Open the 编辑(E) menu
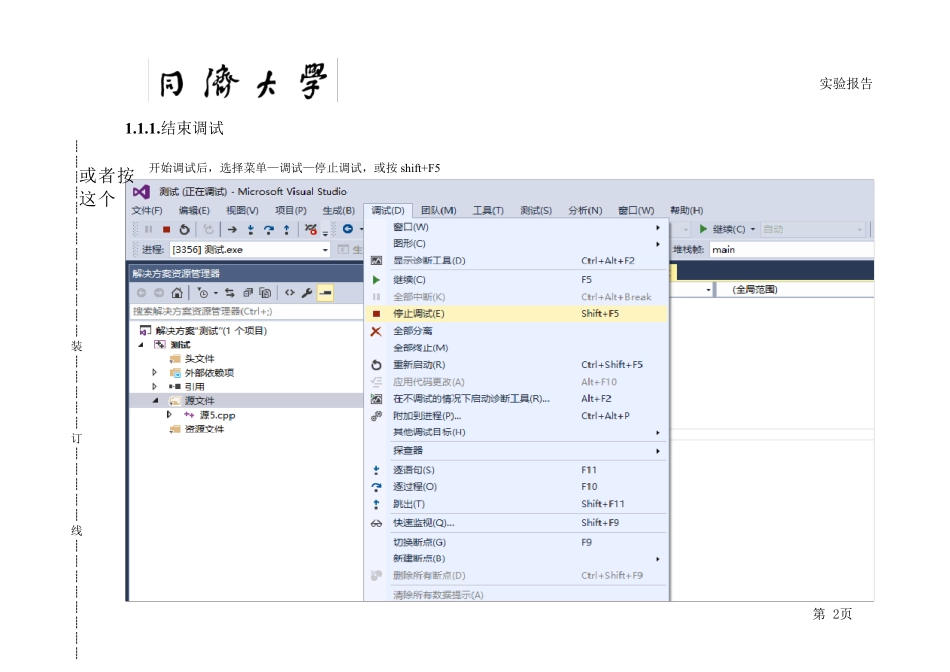The height and width of the screenshot is (672, 950). tap(194, 210)
